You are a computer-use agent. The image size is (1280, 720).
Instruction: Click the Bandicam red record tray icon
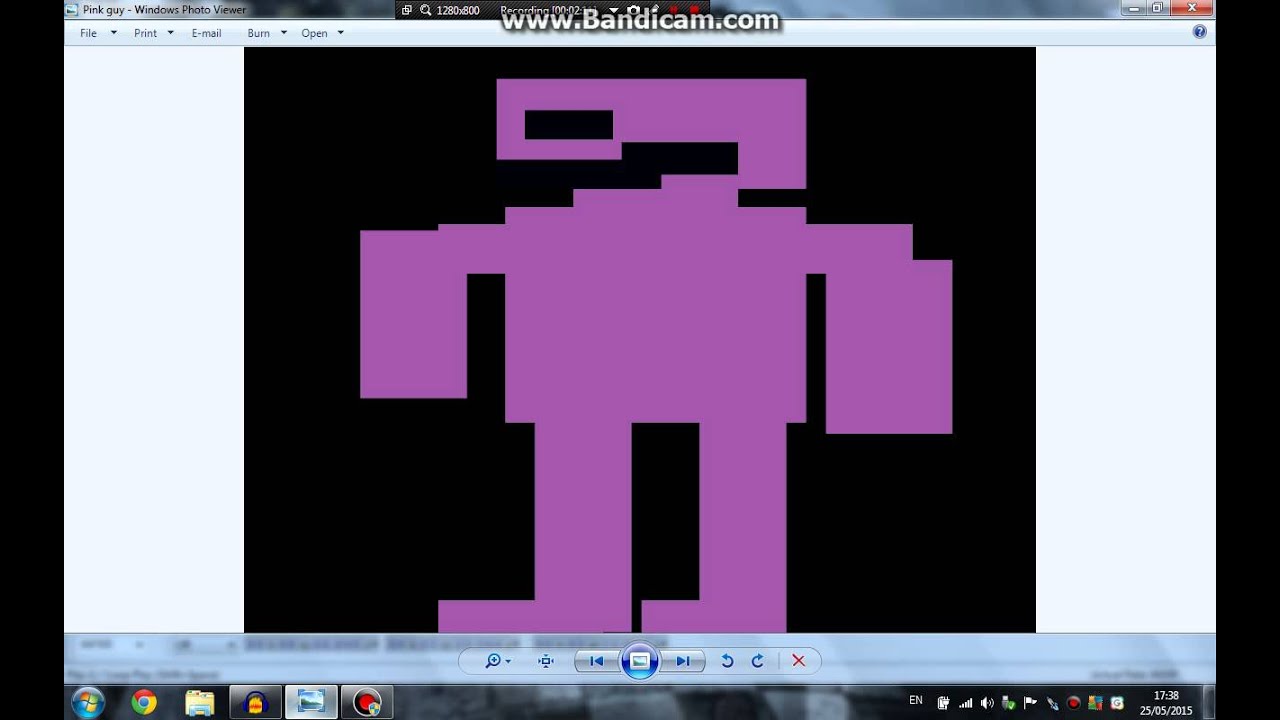tap(1074, 703)
